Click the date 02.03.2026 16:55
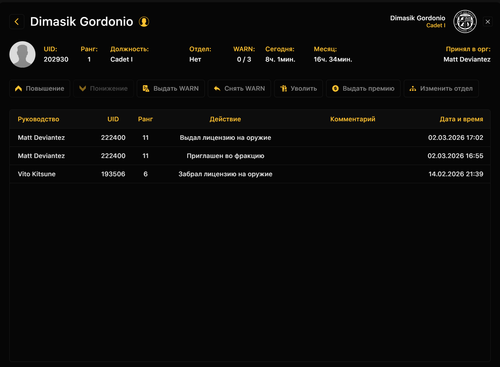 point(455,156)
